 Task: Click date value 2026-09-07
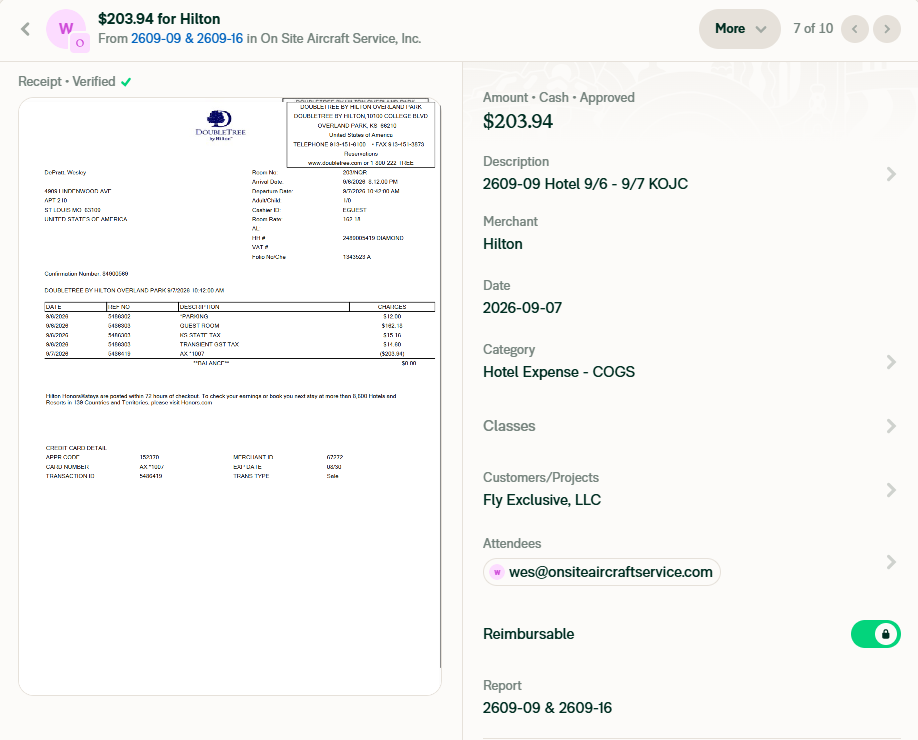pyautogui.click(x=522, y=308)
